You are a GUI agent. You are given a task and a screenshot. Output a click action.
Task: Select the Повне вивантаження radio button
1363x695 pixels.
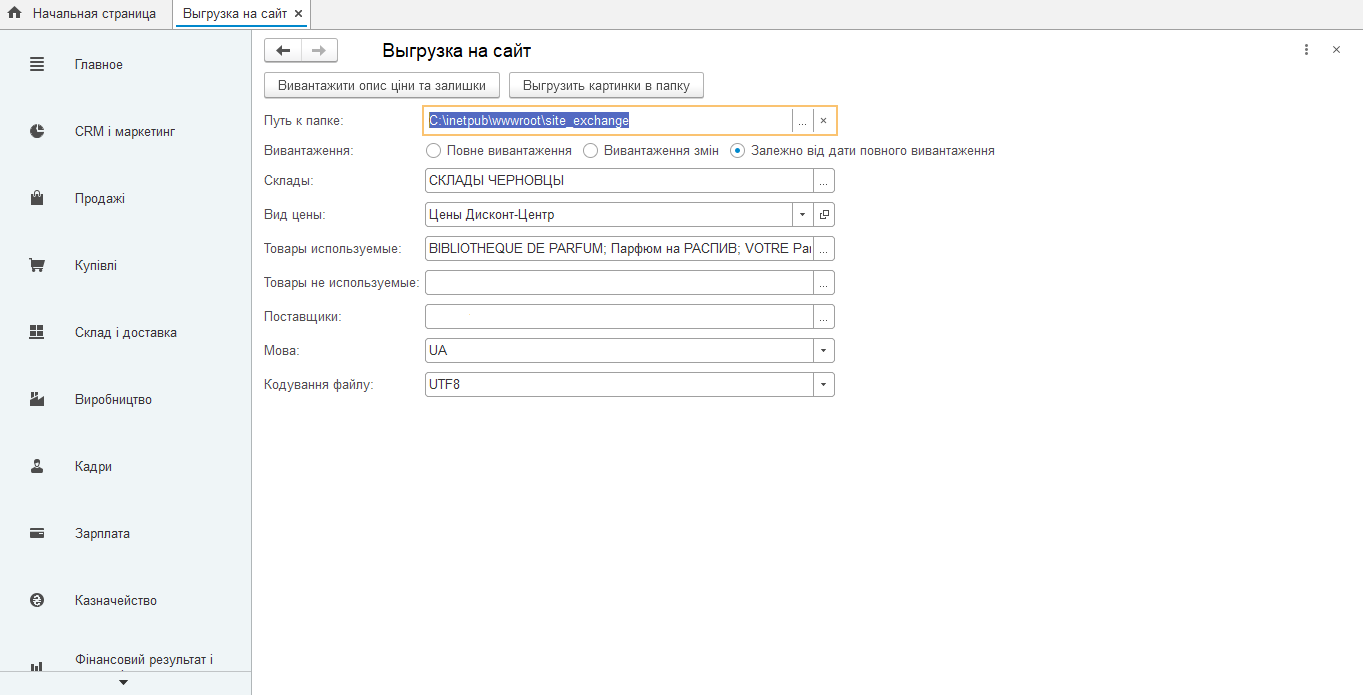[433, 151]
